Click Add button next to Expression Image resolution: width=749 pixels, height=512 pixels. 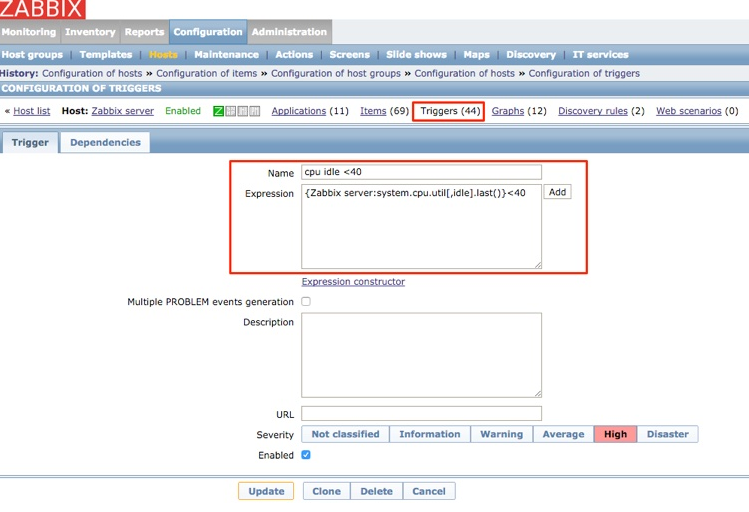[557, 192]
